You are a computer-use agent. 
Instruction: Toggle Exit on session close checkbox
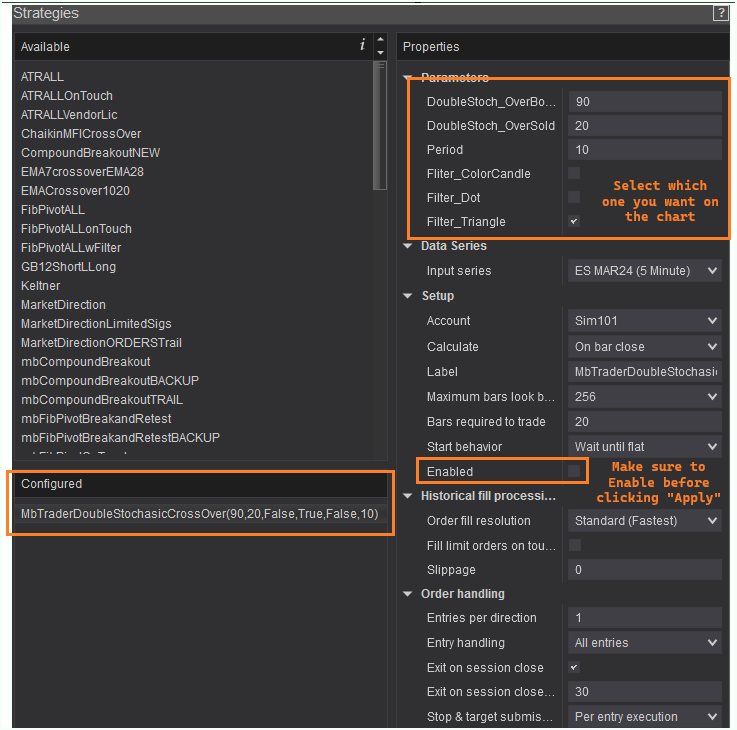(x=574, y=667)
